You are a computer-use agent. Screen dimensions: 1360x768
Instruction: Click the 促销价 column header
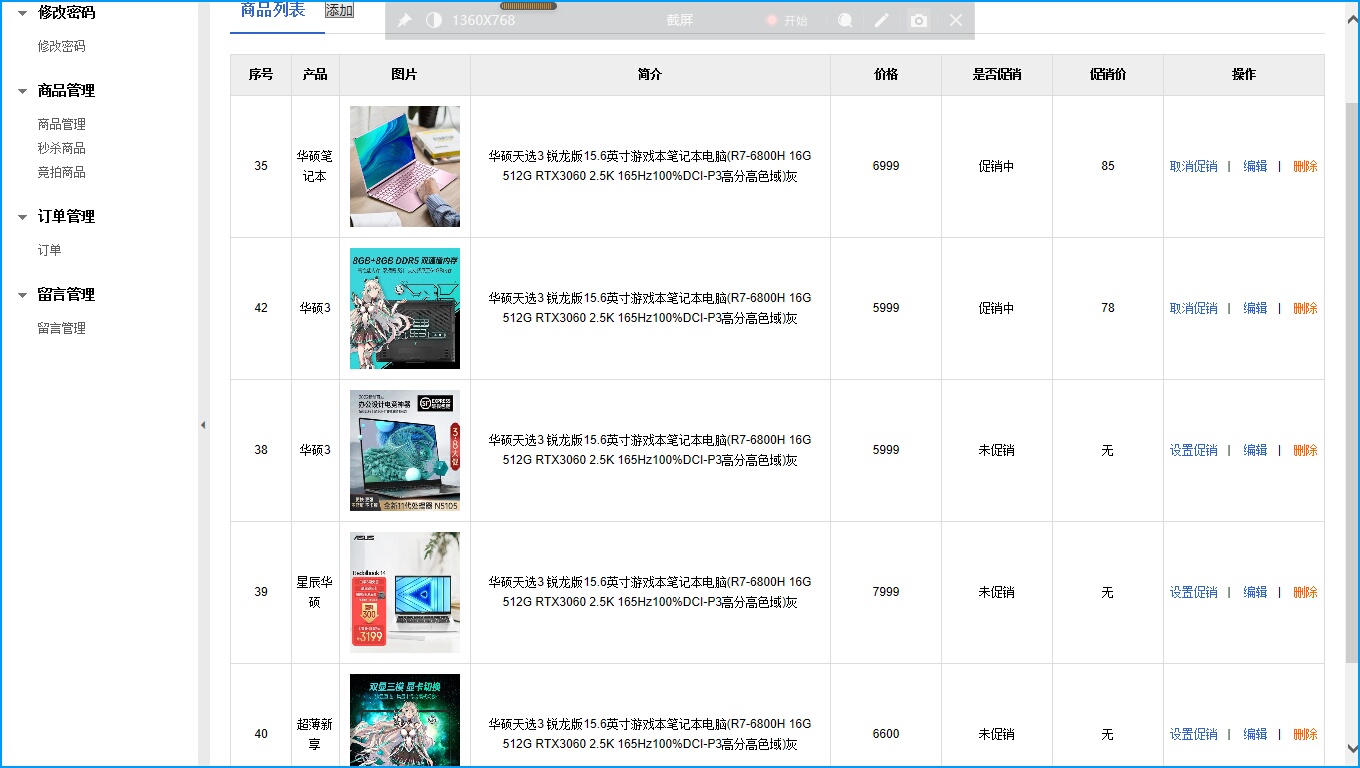[1108, 75]
